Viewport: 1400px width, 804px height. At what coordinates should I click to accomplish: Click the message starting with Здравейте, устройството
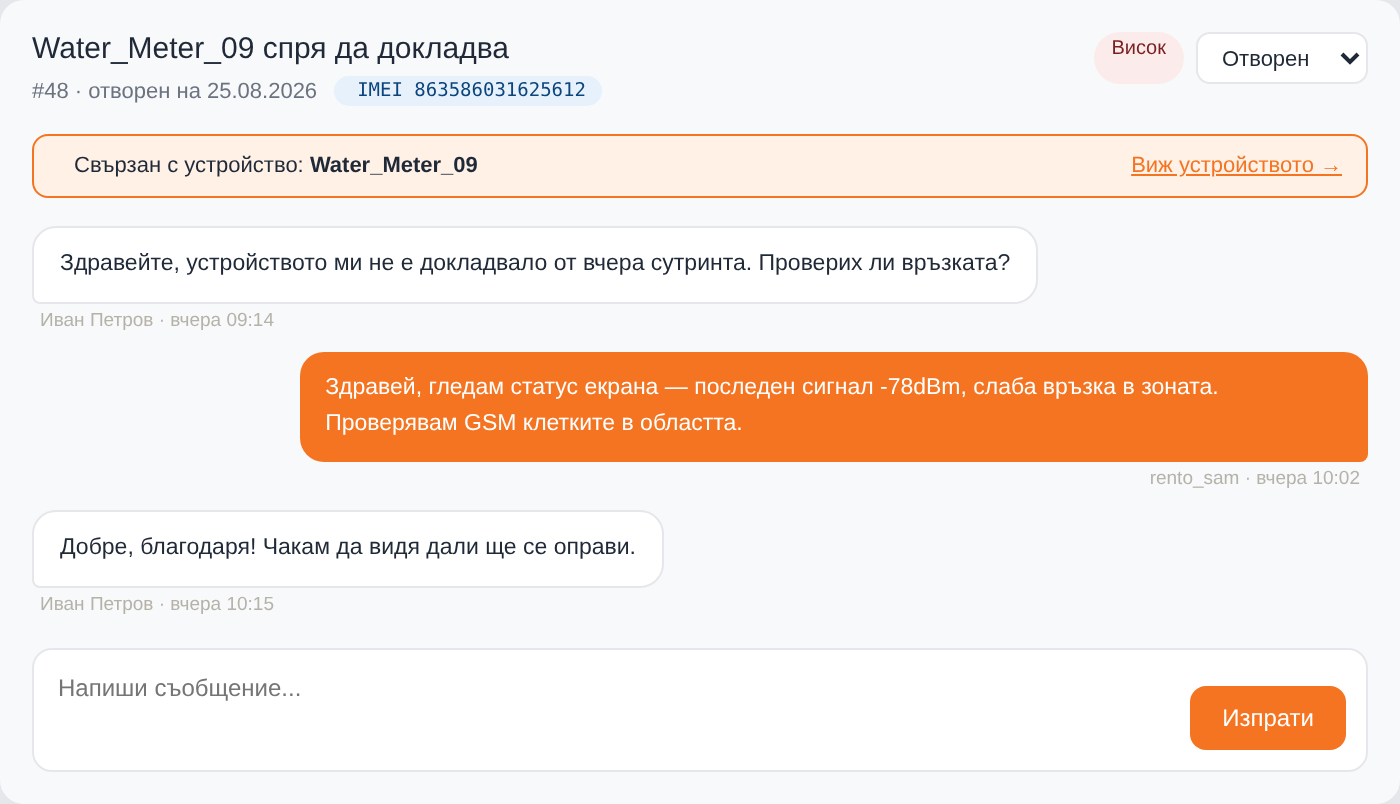(535, 265)
